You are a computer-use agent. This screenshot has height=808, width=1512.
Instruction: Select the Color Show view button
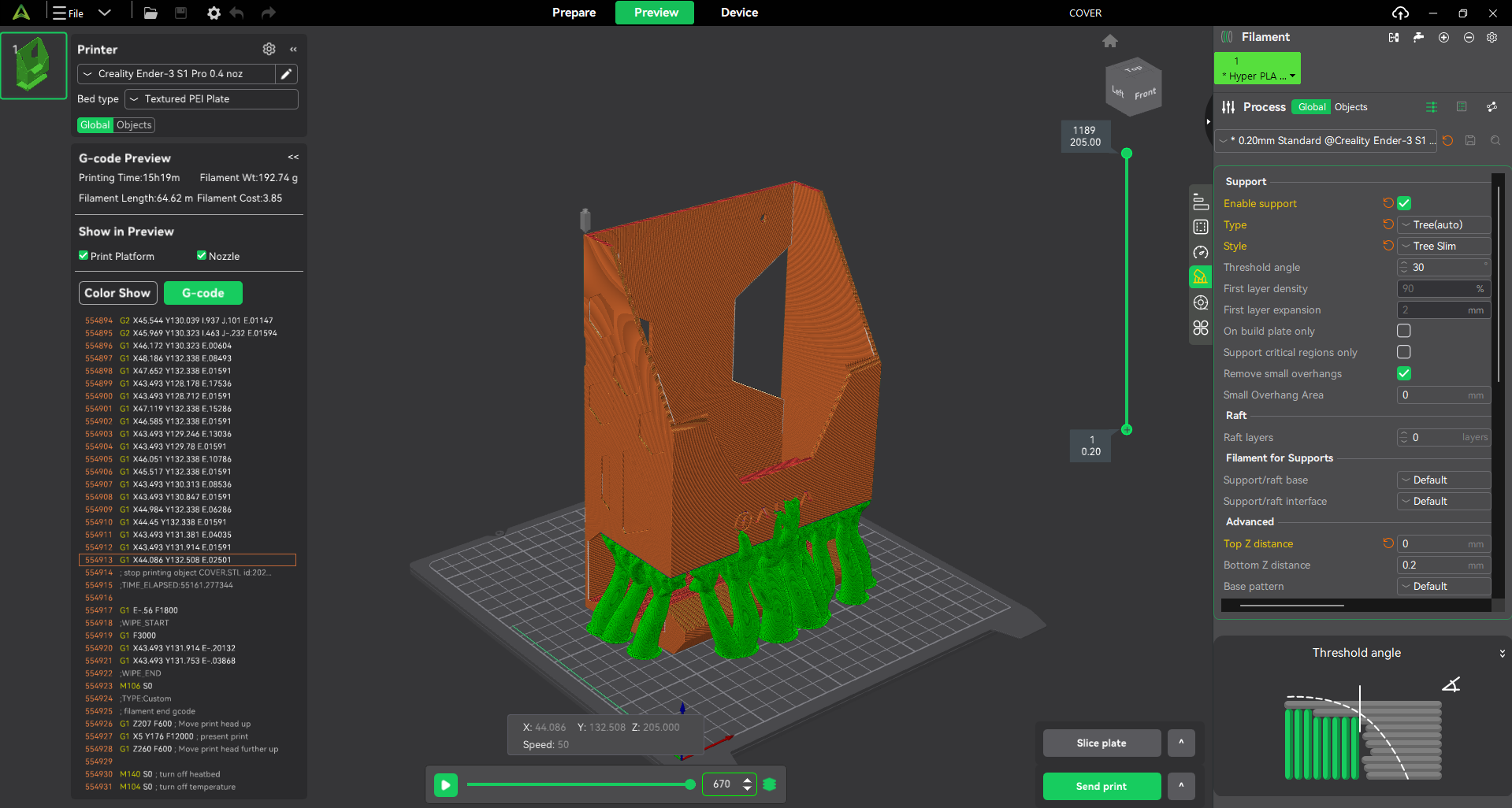[117, 293]
